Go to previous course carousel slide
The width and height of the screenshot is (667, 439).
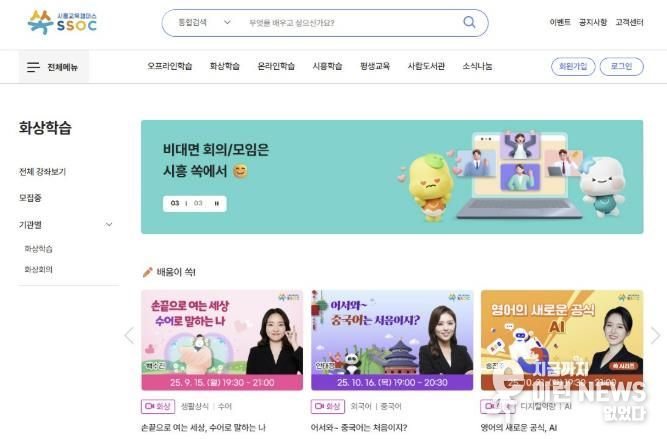point(129,335)
